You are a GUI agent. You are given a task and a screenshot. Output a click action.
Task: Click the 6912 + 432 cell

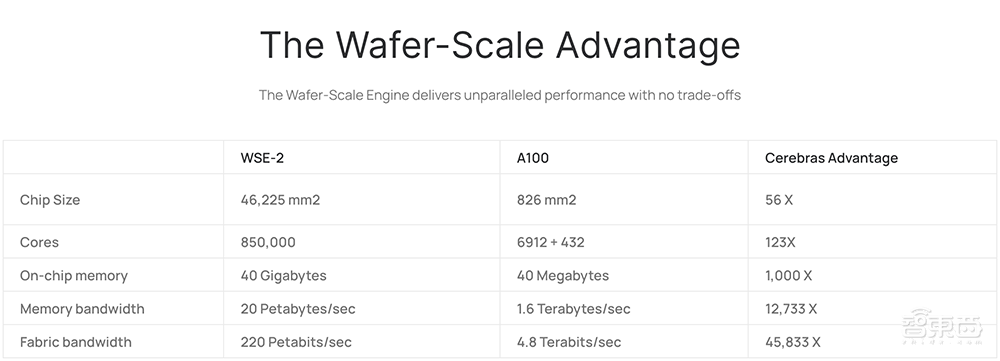(550, 242)
